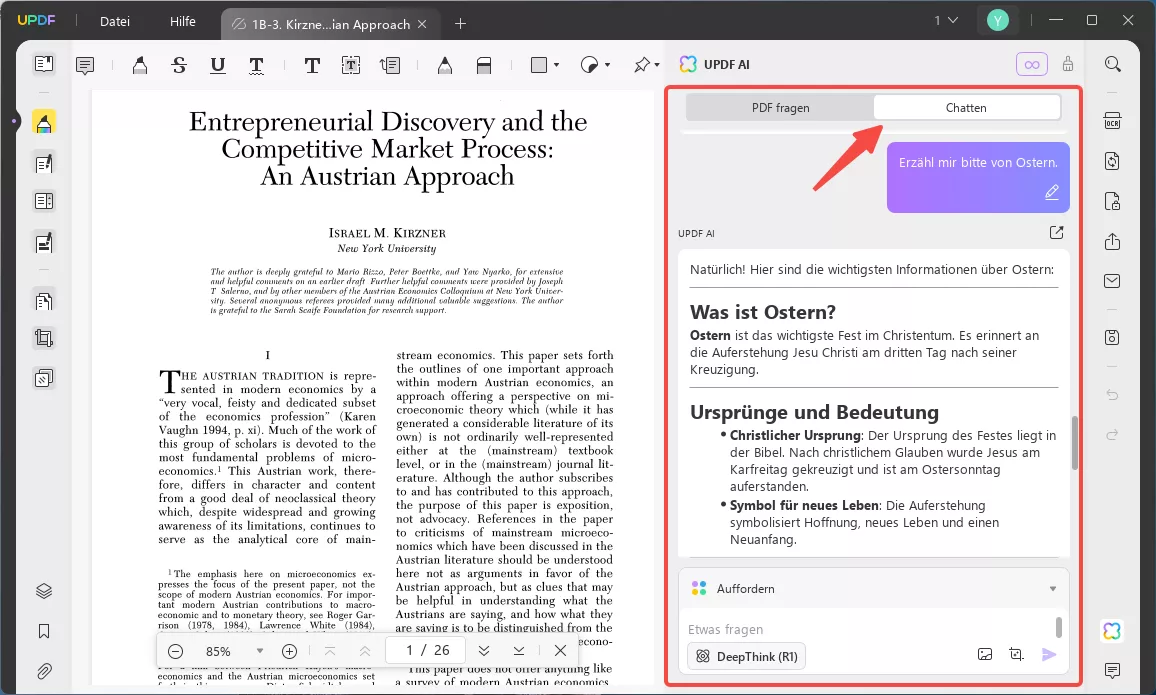1156x695 pixels.
Task: Select the underline text tool
Action: [217, 66]
